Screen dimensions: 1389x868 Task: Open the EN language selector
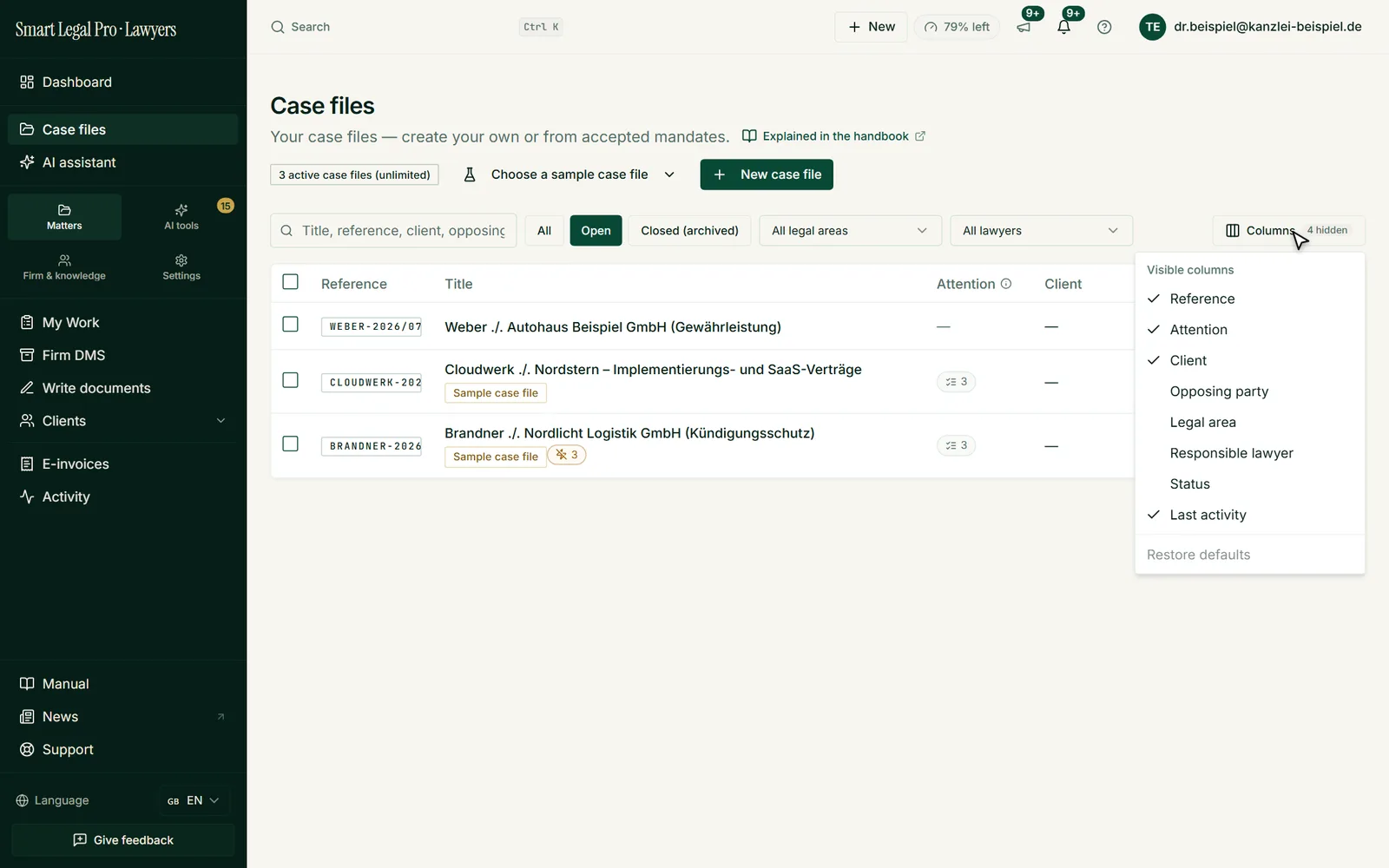pos(194,800)
